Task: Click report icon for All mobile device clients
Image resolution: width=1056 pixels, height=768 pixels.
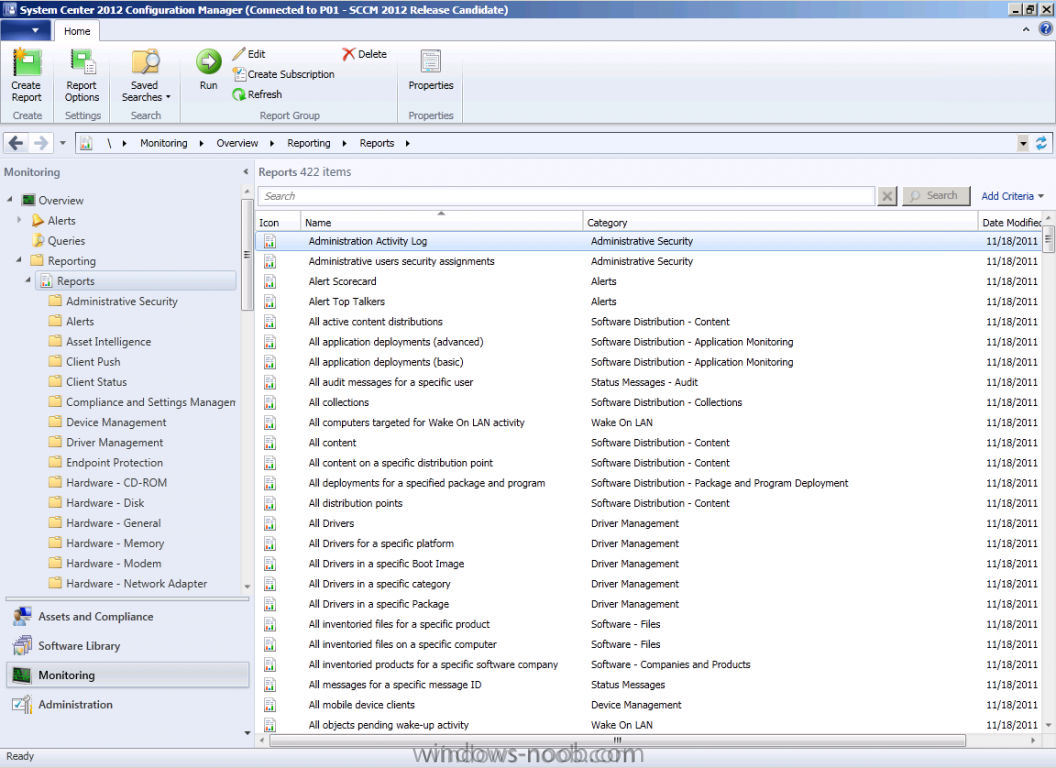Action: click(270, 705)
